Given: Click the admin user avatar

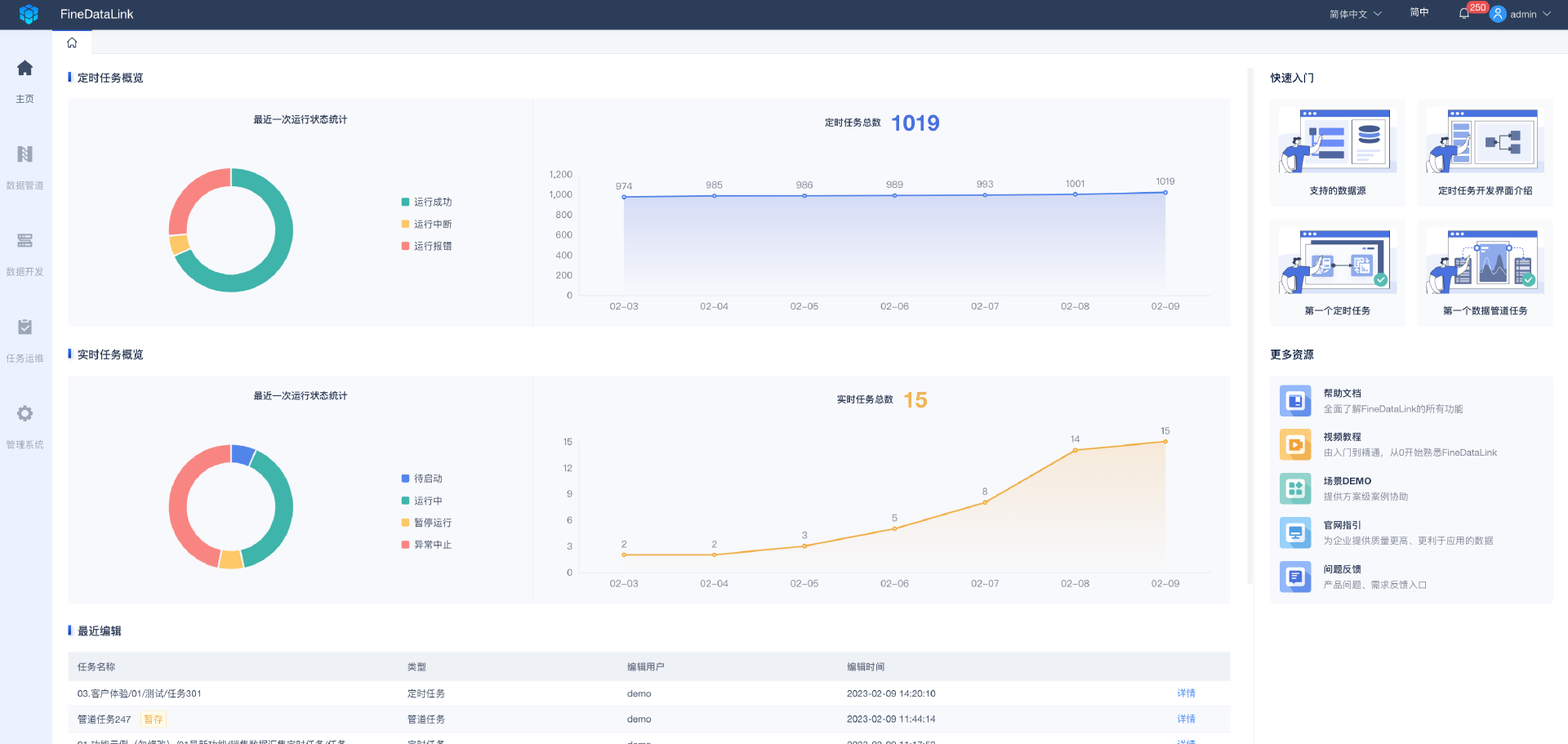Looking at the screenshot, I should 1498,14.
